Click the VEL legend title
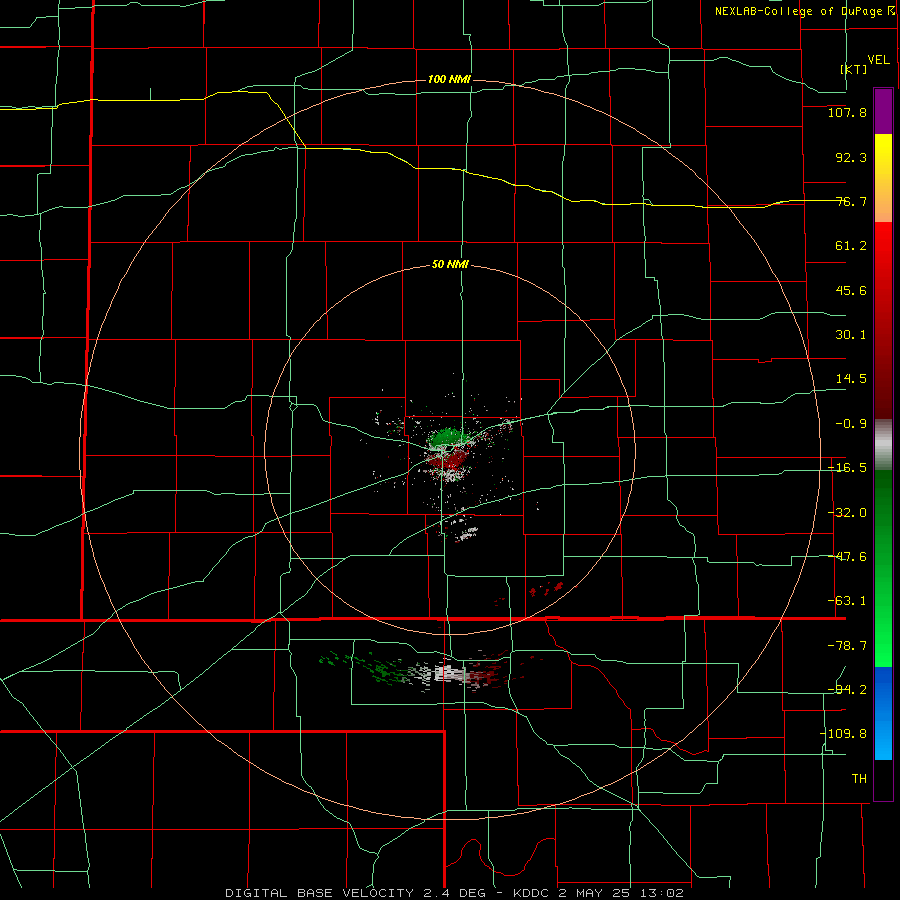Image resolution: width=900 pixels, height=900 pixels. (878, 60)
